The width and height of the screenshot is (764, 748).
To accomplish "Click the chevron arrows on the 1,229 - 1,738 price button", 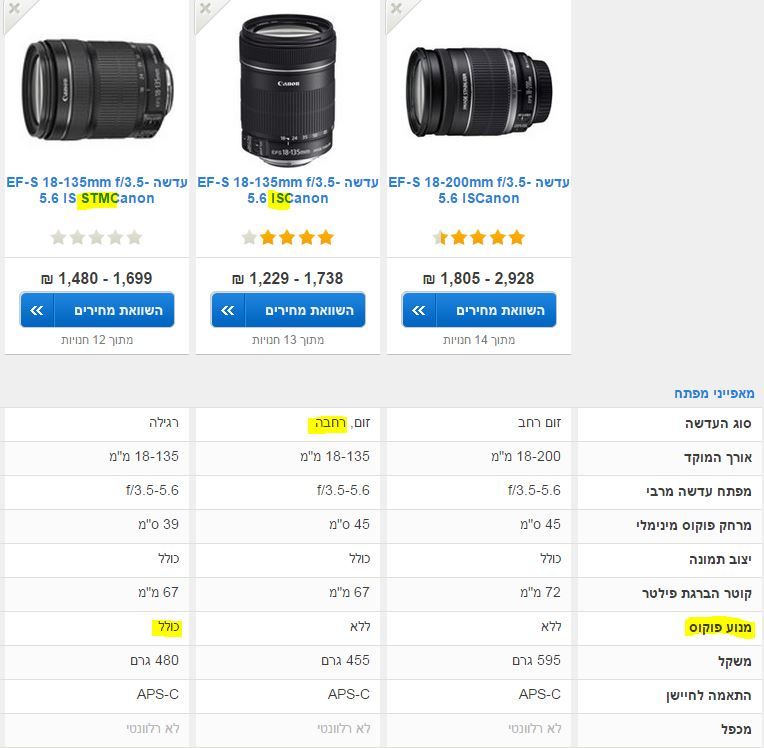I will point(228,310).
